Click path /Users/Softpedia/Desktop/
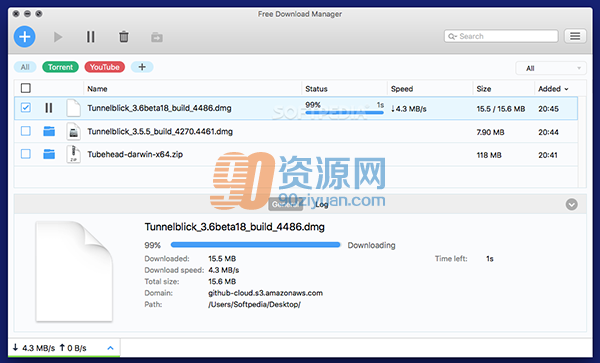 pos(254,304)
